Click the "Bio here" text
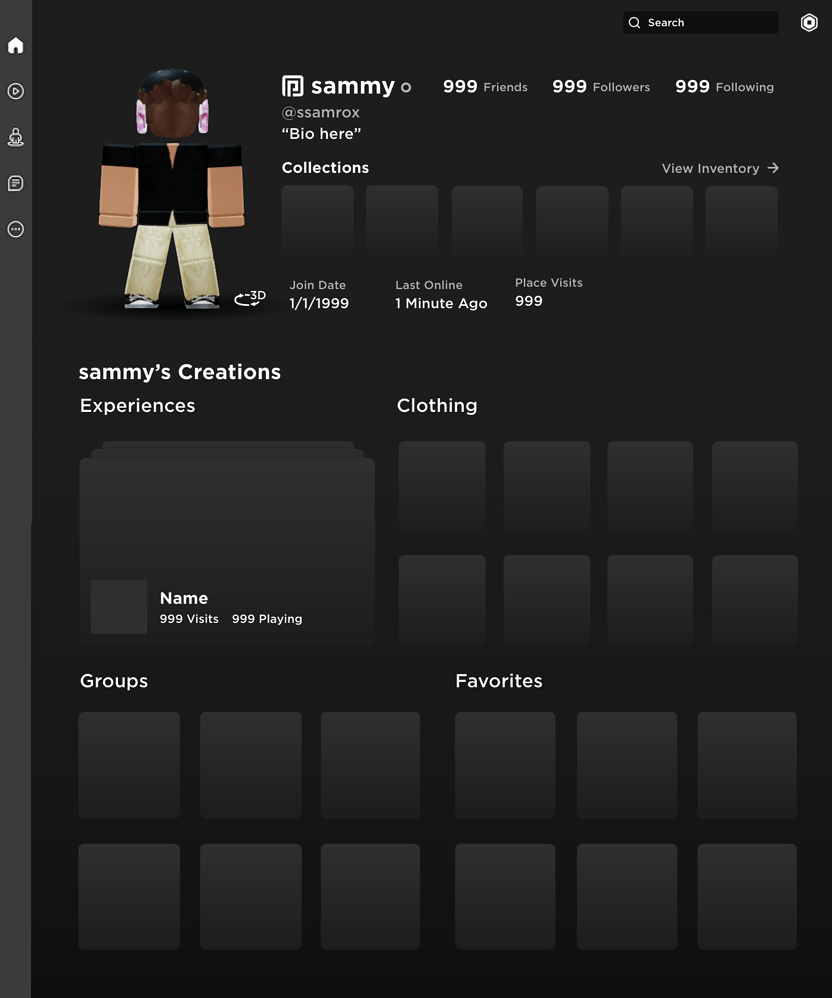The image size is (832, 998). tap(321, 134)
